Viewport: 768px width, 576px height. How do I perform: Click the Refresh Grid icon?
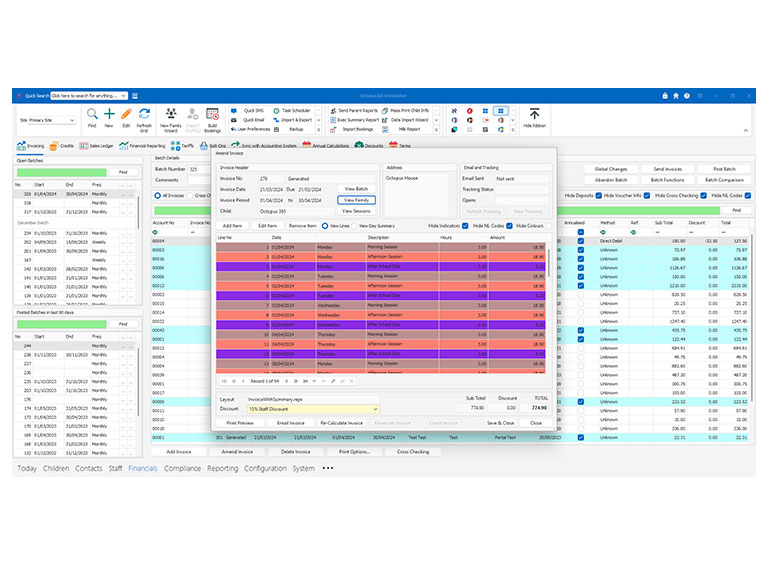coord(144,114)
